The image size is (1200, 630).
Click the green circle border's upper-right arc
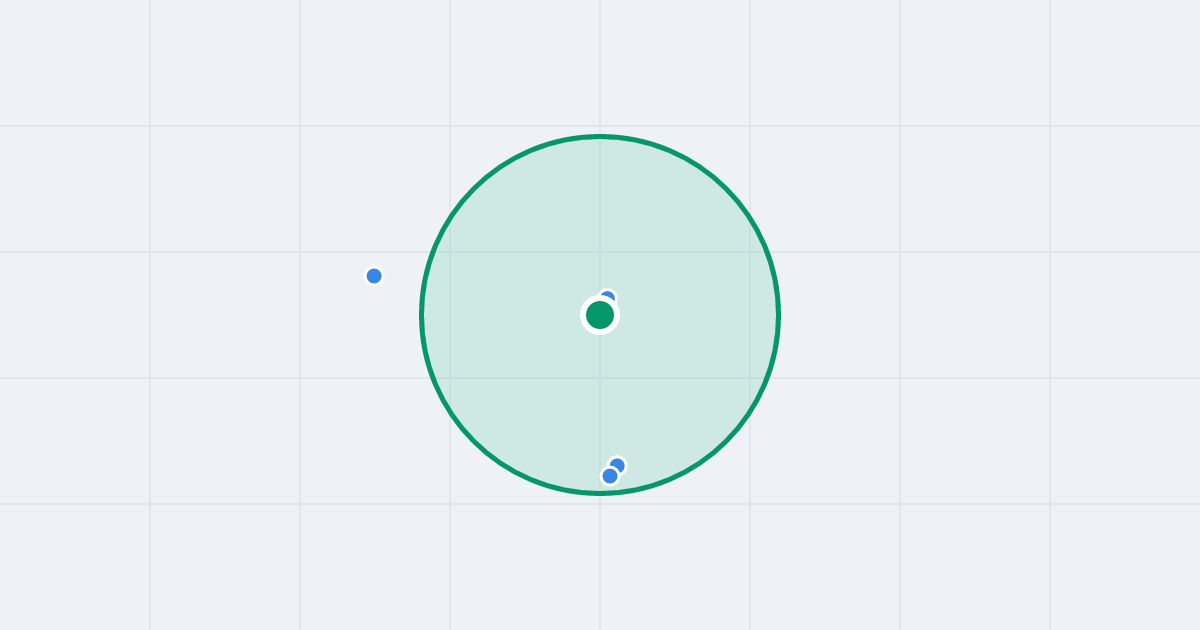[x=726, y=189]
